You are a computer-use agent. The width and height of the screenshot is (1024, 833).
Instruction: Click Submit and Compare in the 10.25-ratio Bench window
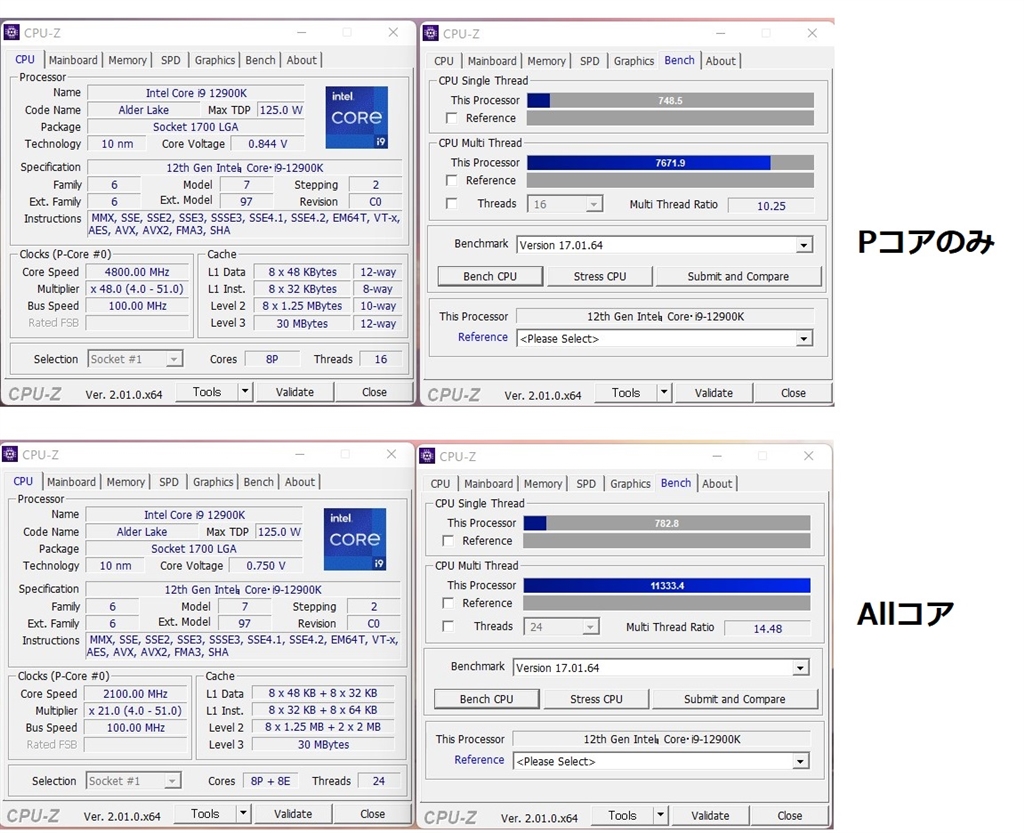[738, 276]
